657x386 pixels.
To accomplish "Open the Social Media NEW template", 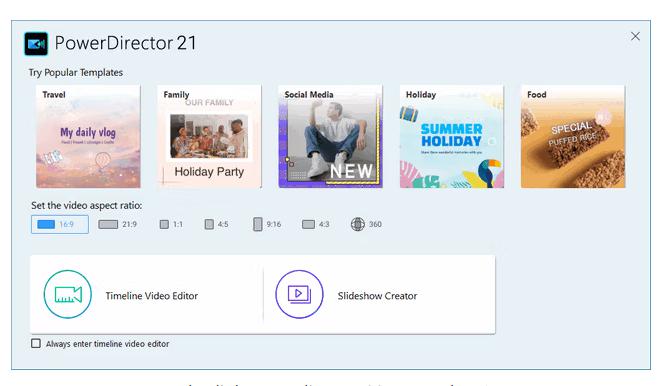I will coord(331,137).
